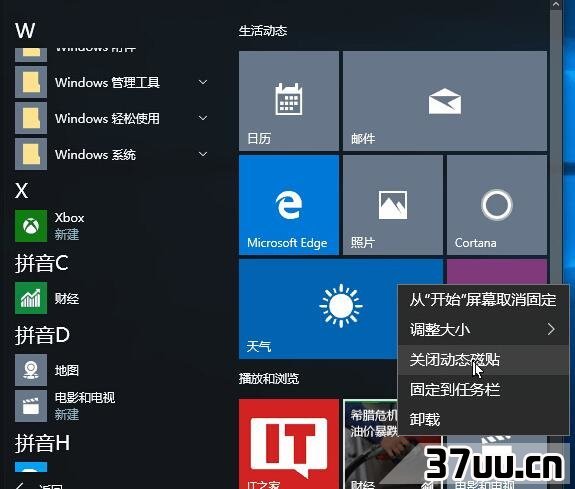
Task: Expand the Windows 轻松使用 folder chevron
Action: [x=203, y=118]
